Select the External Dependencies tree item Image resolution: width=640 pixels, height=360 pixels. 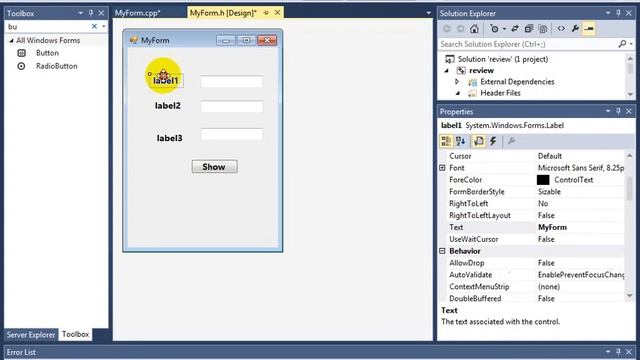point(517,82)
